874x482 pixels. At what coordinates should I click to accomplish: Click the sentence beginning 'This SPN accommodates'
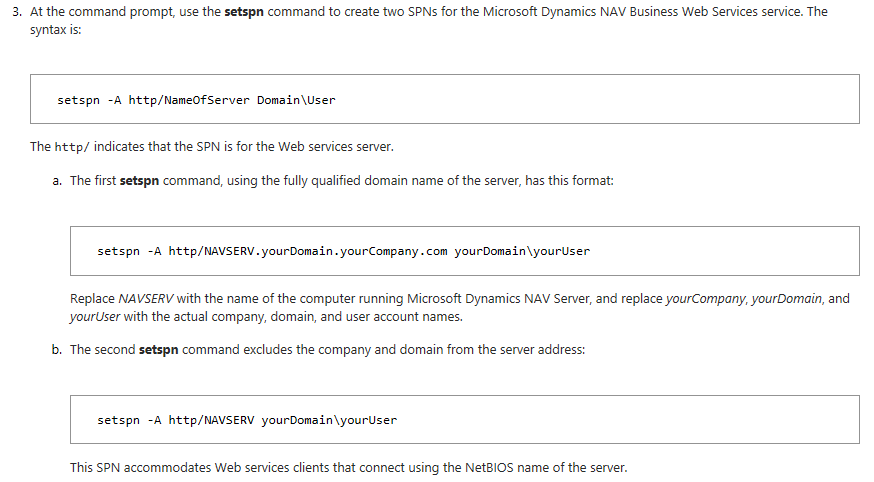[x=348, y=467]
